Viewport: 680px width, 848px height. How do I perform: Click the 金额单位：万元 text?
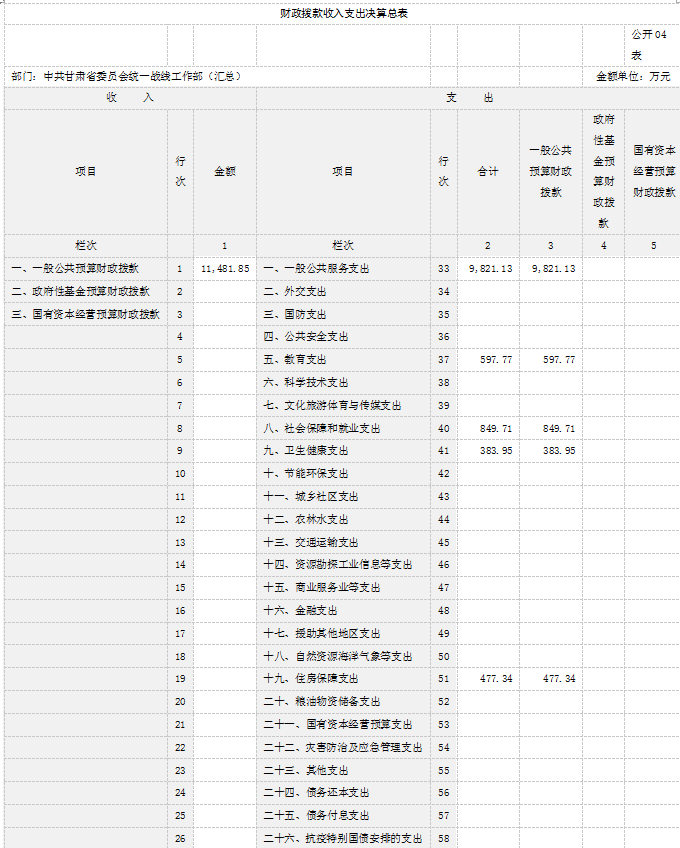633,76
